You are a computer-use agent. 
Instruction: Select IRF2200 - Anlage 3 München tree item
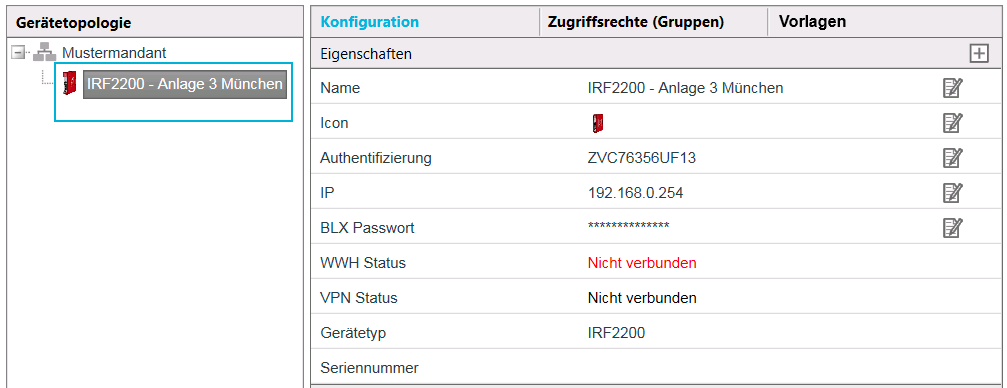pyautogui.click(x=185, y=84)
